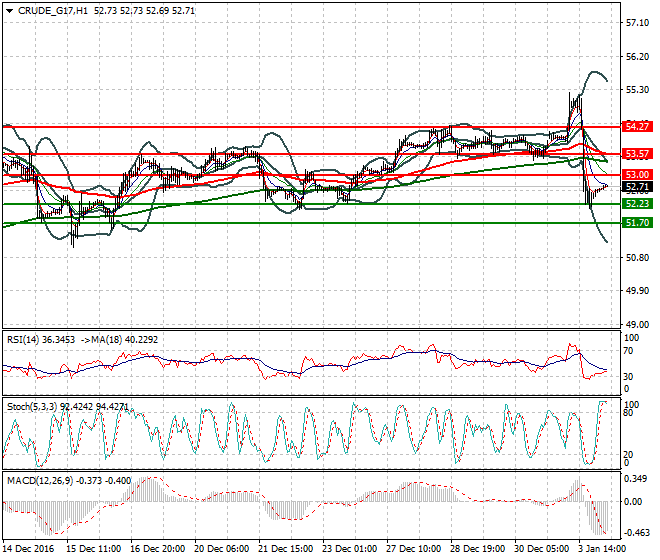The image size is (660, 560).
Task: Select the 51.70 green support label
Action: pos(637,223)
